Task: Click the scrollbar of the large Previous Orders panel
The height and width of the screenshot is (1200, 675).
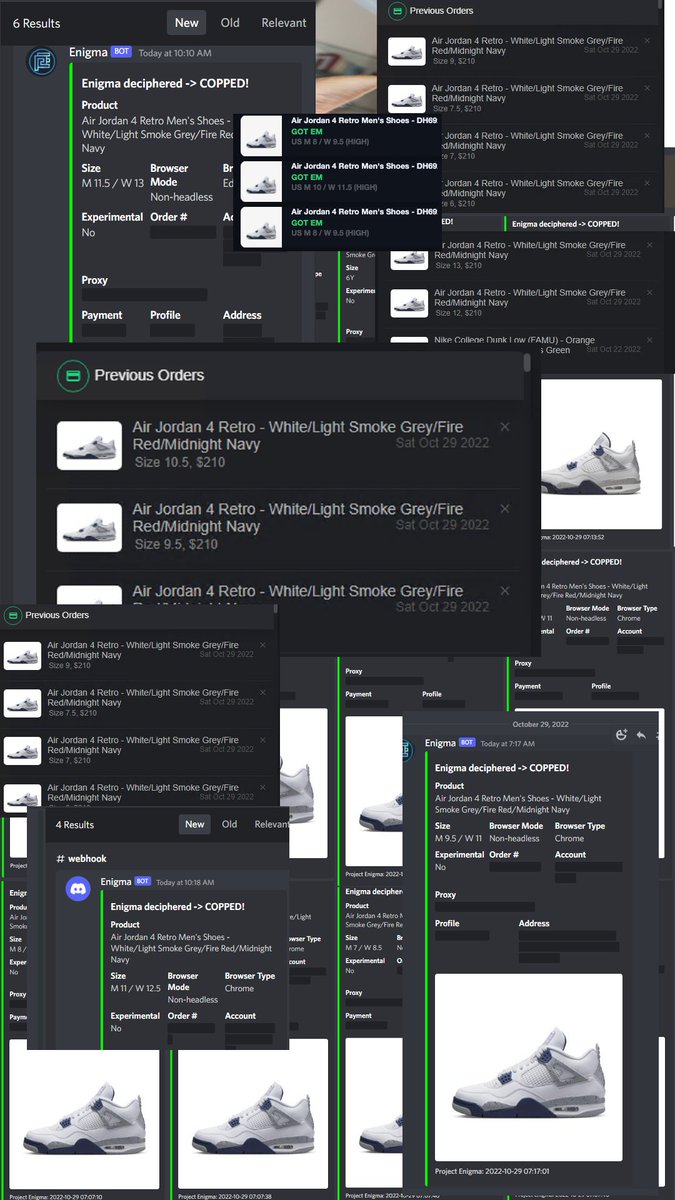Action: [527, 362]
